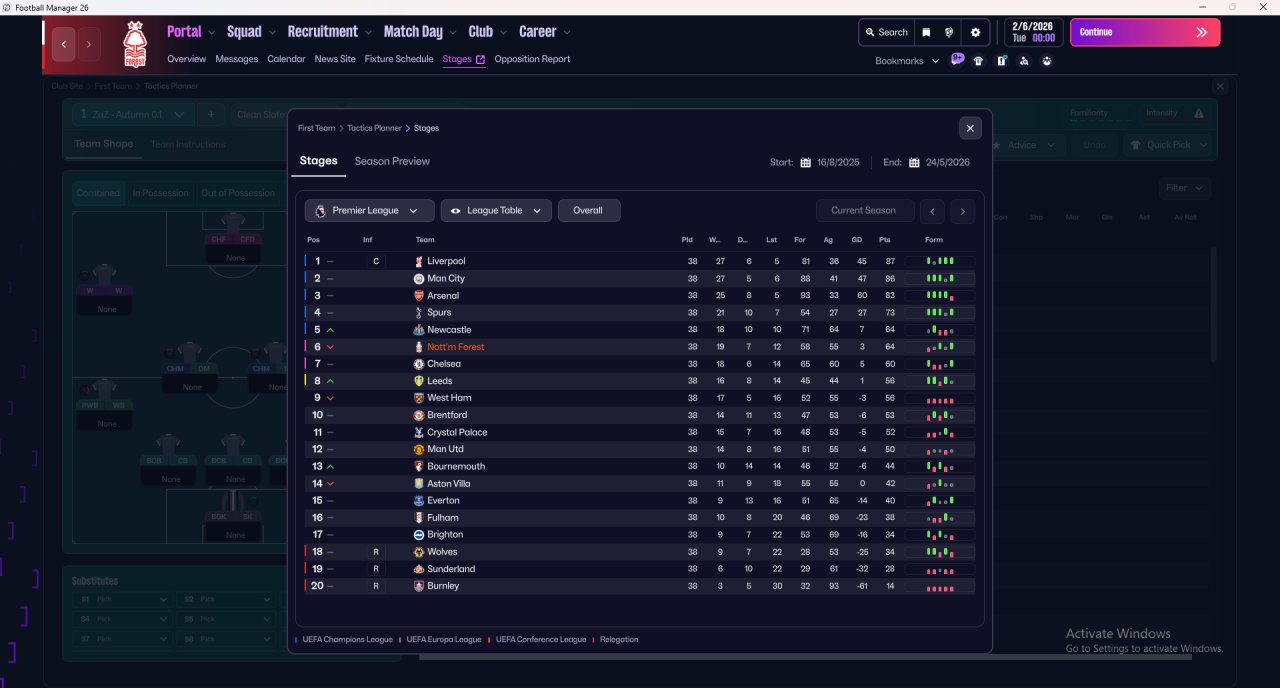The width and height of the screenshot is (1280, 688).
Task: Open the settings gear icon
Action: tap(976, 32)
